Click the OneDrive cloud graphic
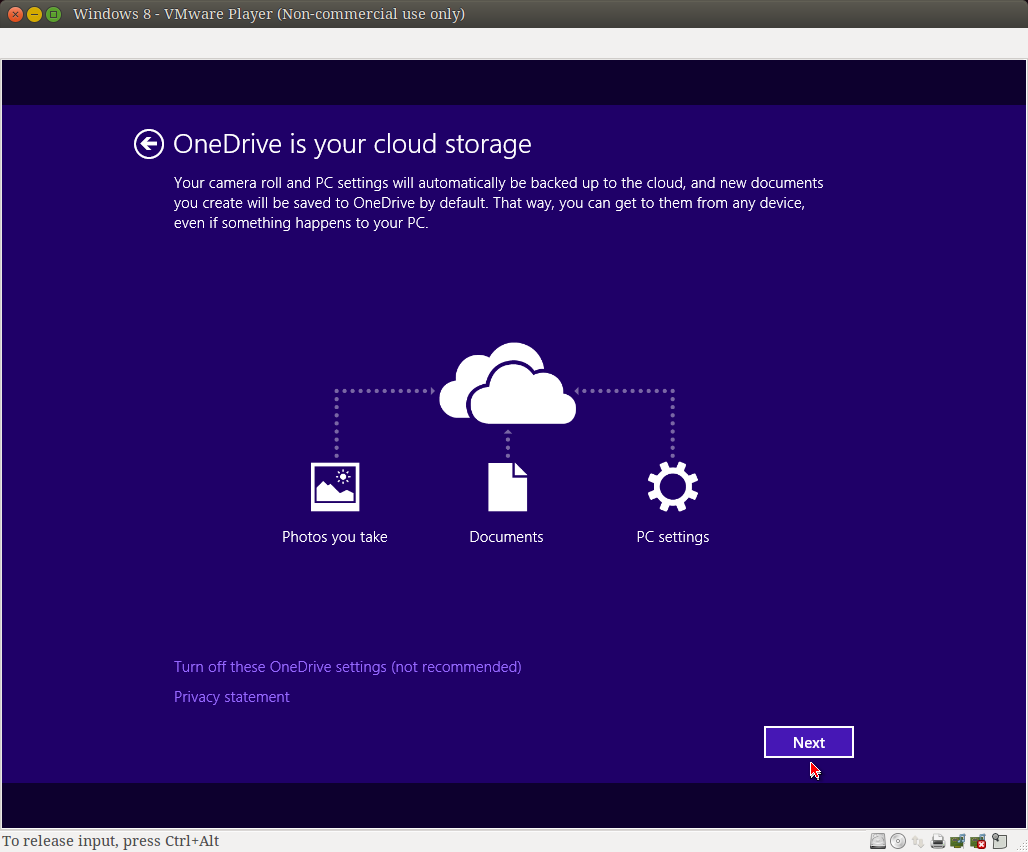The image size is (1028, 852). (507, 383)
